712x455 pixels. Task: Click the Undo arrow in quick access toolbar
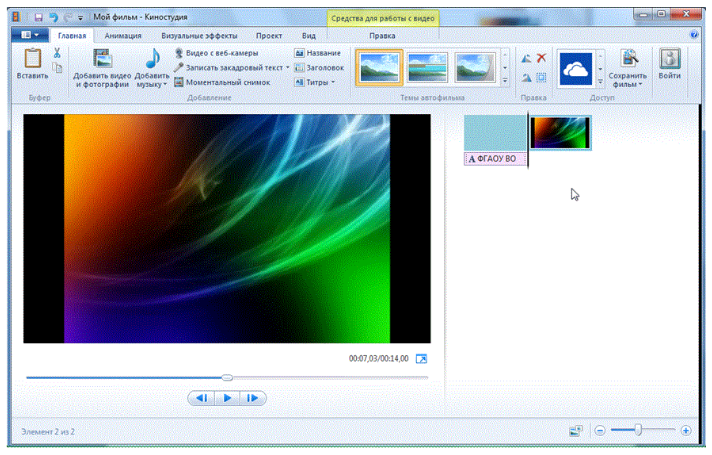click(x=54, y=17)
